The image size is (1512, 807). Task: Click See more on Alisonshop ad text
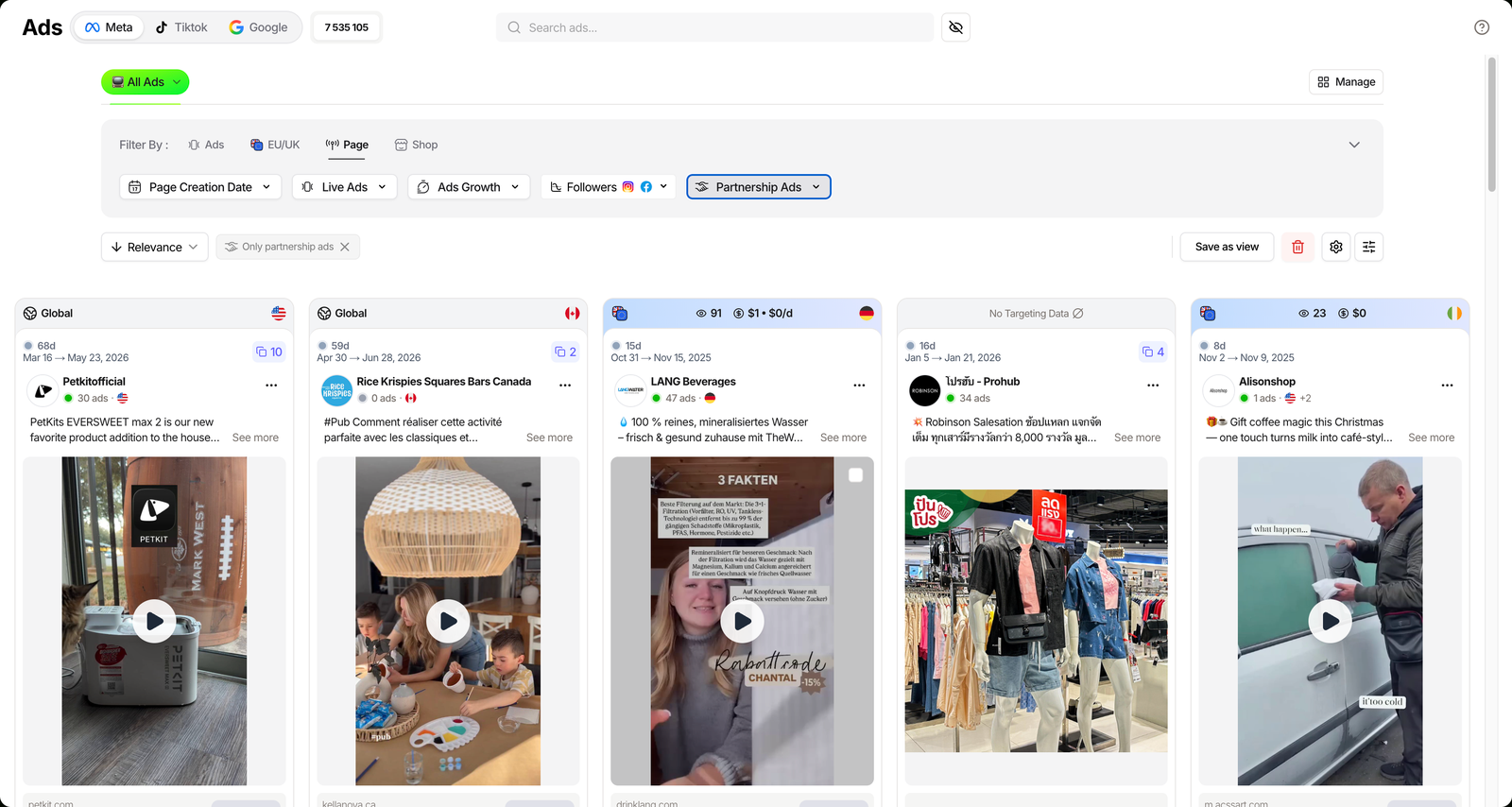(x=1431, y=438)
